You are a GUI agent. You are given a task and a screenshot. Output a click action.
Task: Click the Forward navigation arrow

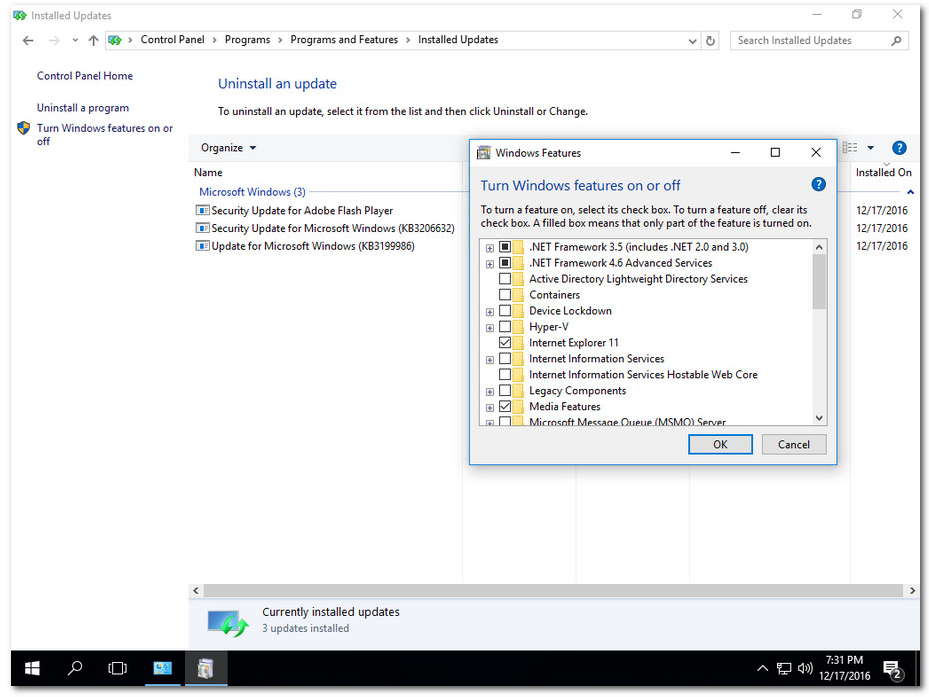[x=54, y=40]
